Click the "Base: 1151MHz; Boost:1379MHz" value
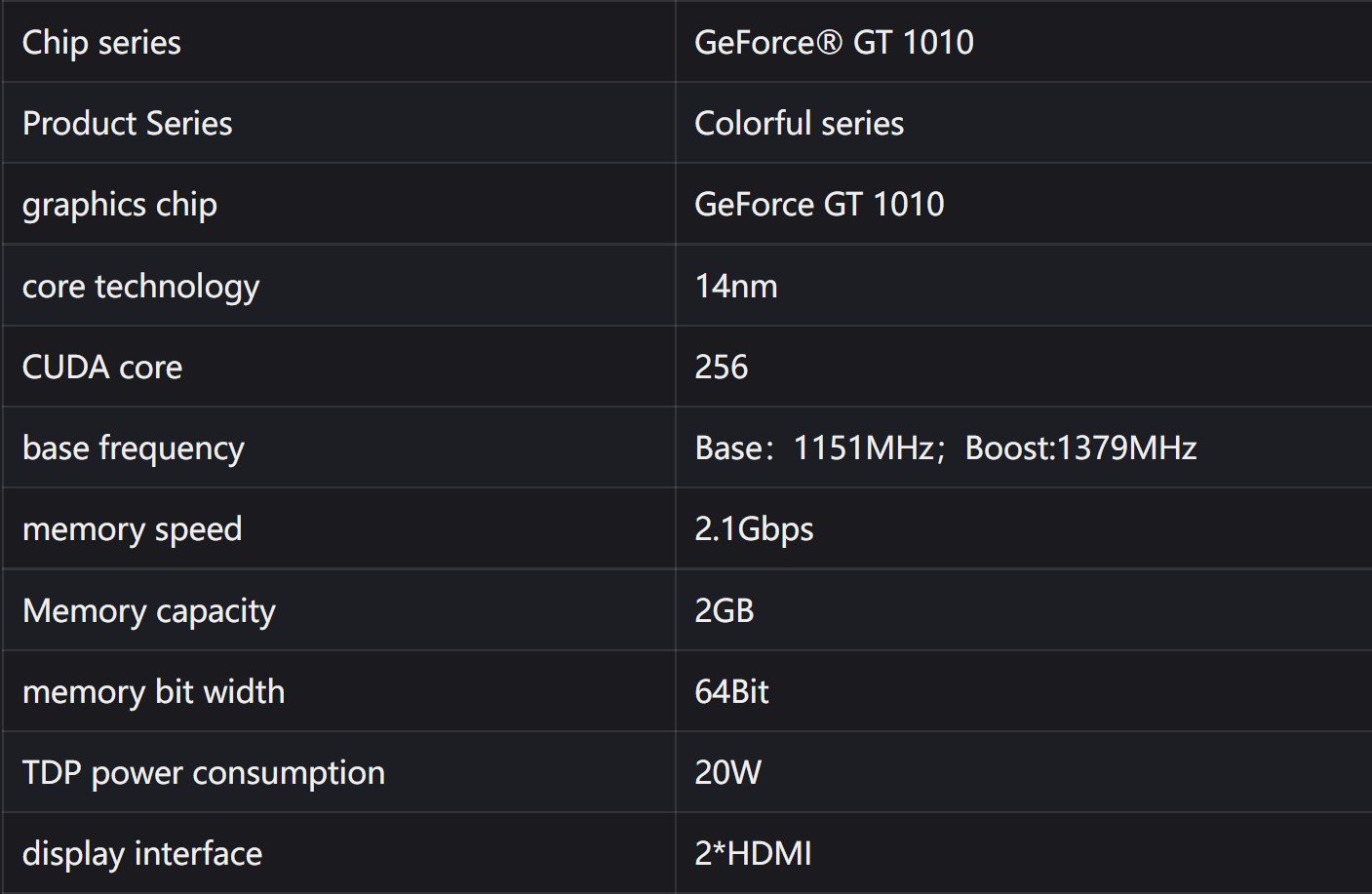 pos(945,448)
